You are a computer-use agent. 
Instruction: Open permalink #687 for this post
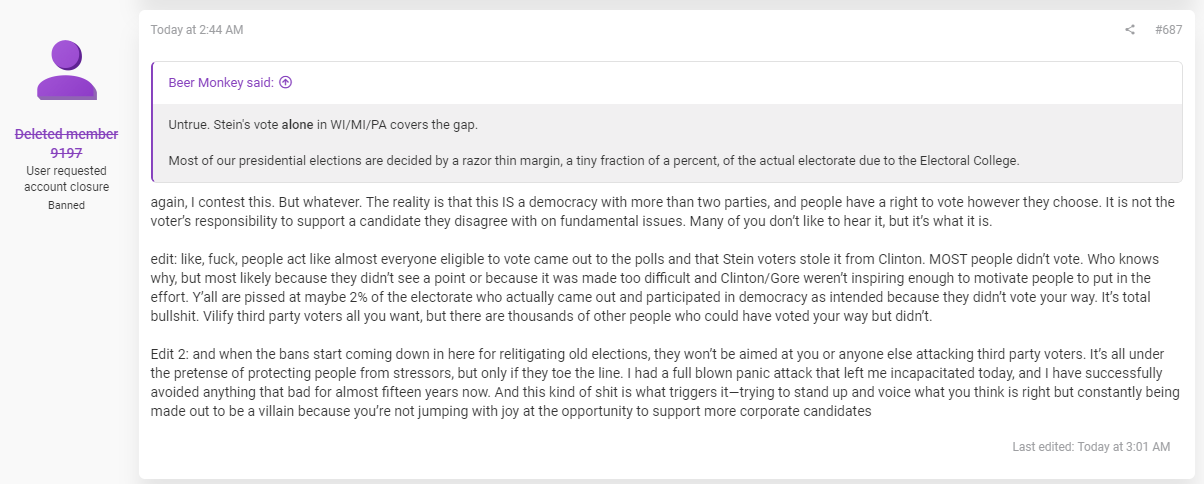pos(1168,30)
